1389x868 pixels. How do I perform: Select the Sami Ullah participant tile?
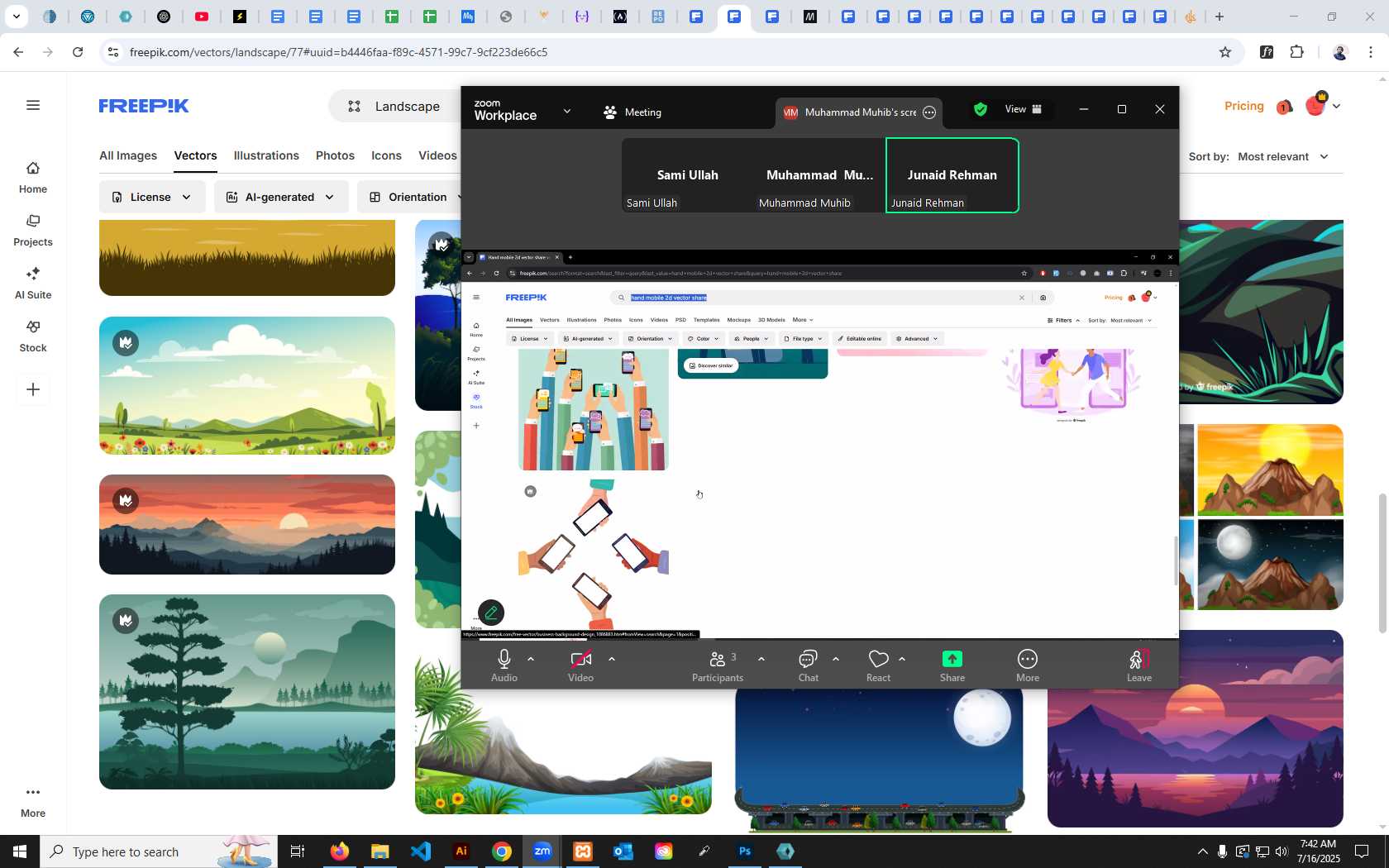pyautogui.click(x=688, y=175)
